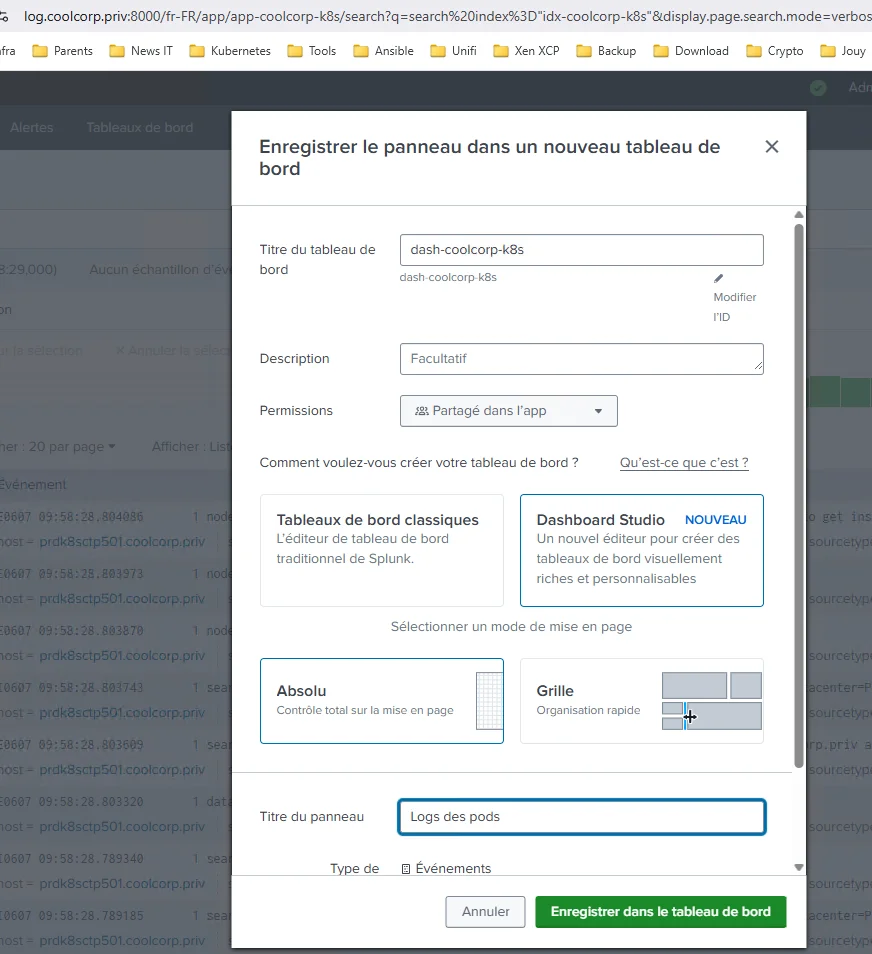This screenshot has height=954, width=872.
Task: Open the Parents bookmark folder
Action: (x=63, y=51)
